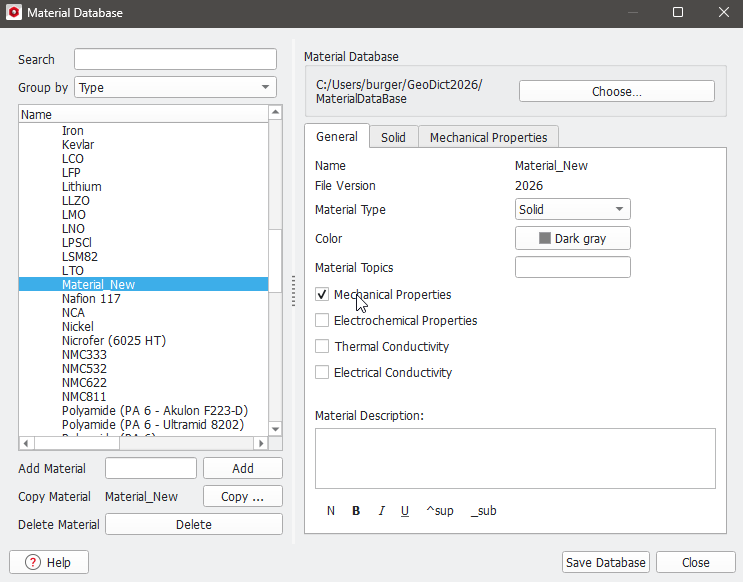Click list scroll down arrow
Screen dimensions: 743x582
click(275, 429)
